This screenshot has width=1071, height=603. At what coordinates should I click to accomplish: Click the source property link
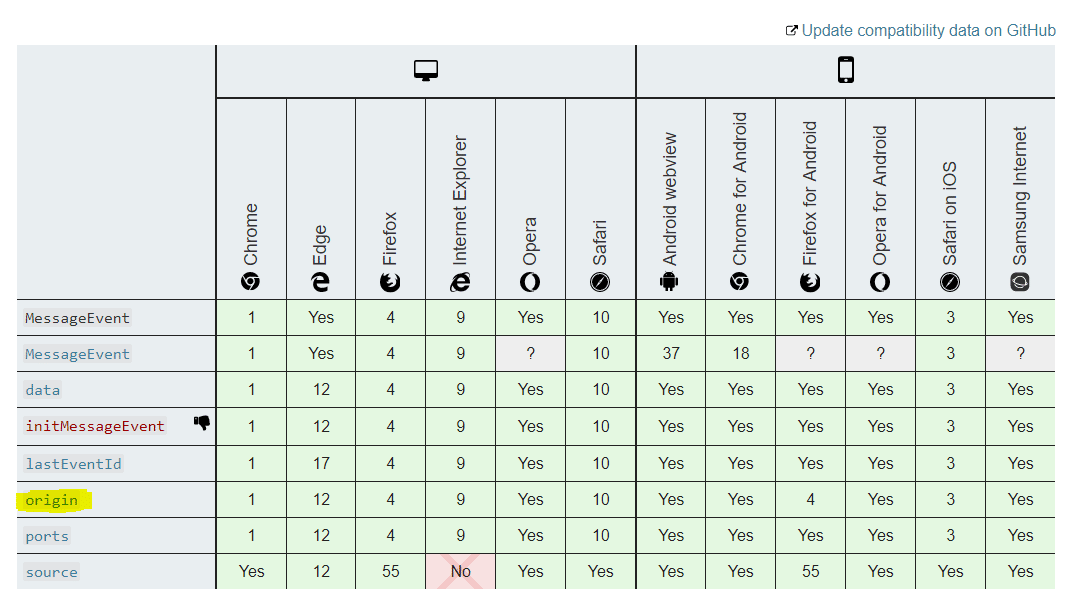coord(52,572)
